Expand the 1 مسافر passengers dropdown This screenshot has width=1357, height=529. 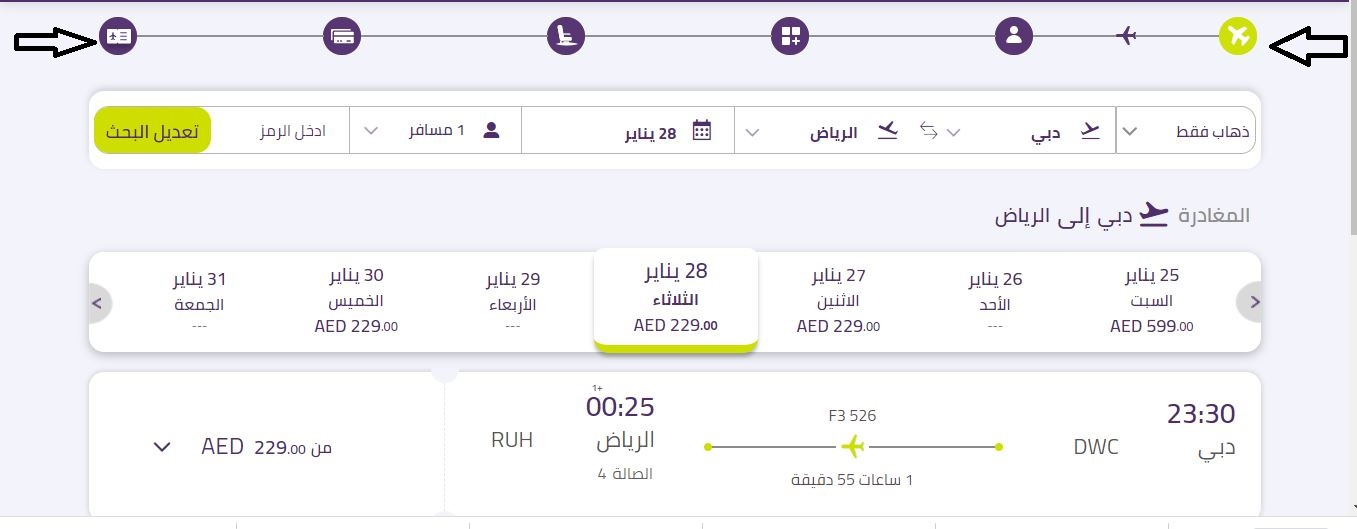(x=436, y=131)
